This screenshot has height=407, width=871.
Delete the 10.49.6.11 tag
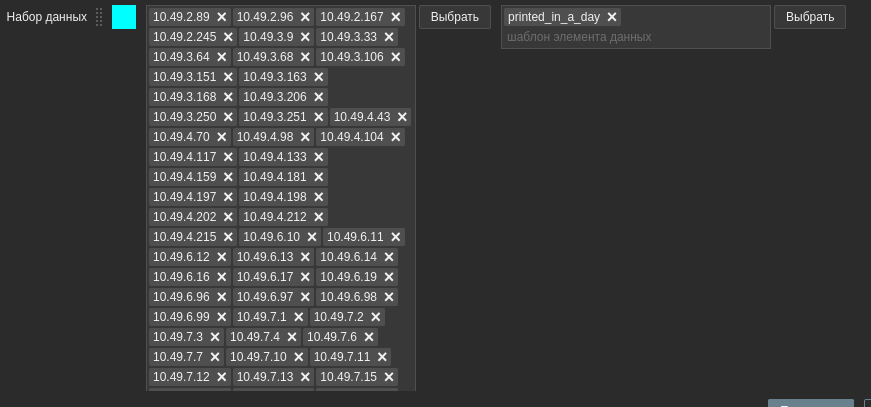[x=396, y=237]
